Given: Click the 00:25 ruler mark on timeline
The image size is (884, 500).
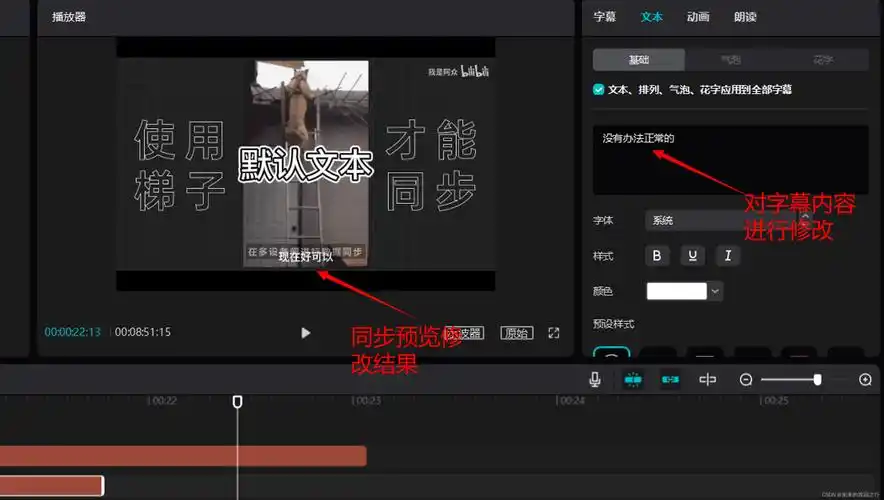Looking at the screenshot, I should [775, 401].
